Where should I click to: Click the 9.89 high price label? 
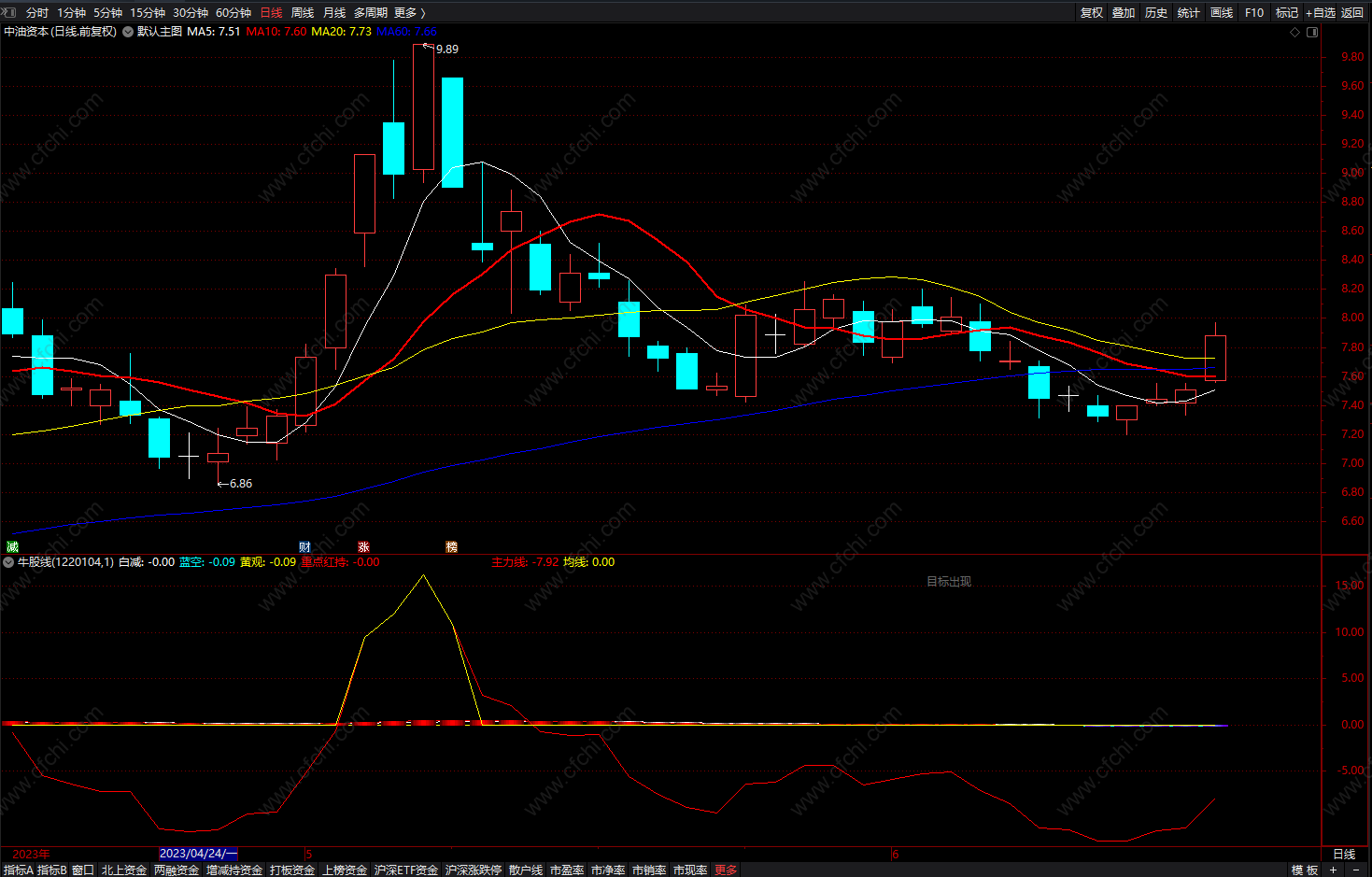(447, 50)
